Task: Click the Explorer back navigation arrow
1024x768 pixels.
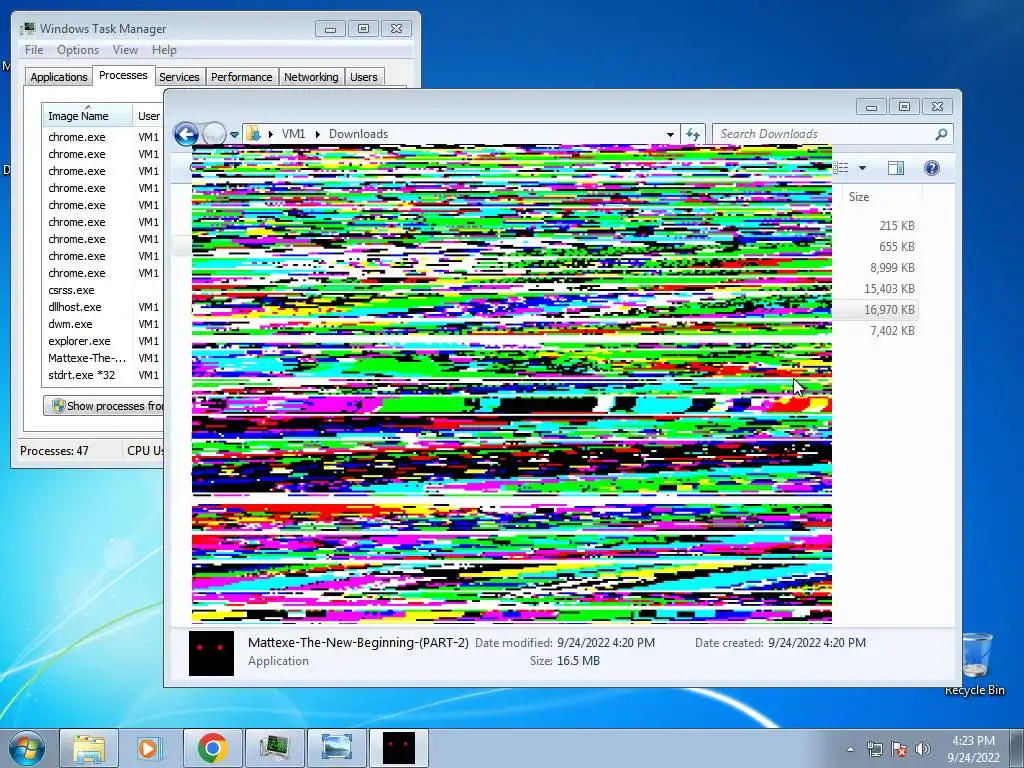Action: 186,134
